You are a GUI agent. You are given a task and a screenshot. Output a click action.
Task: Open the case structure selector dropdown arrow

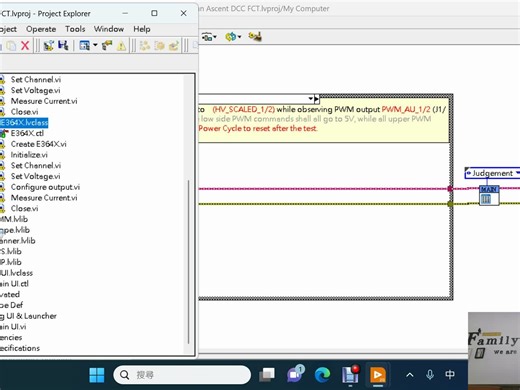(x=311, y=99)
